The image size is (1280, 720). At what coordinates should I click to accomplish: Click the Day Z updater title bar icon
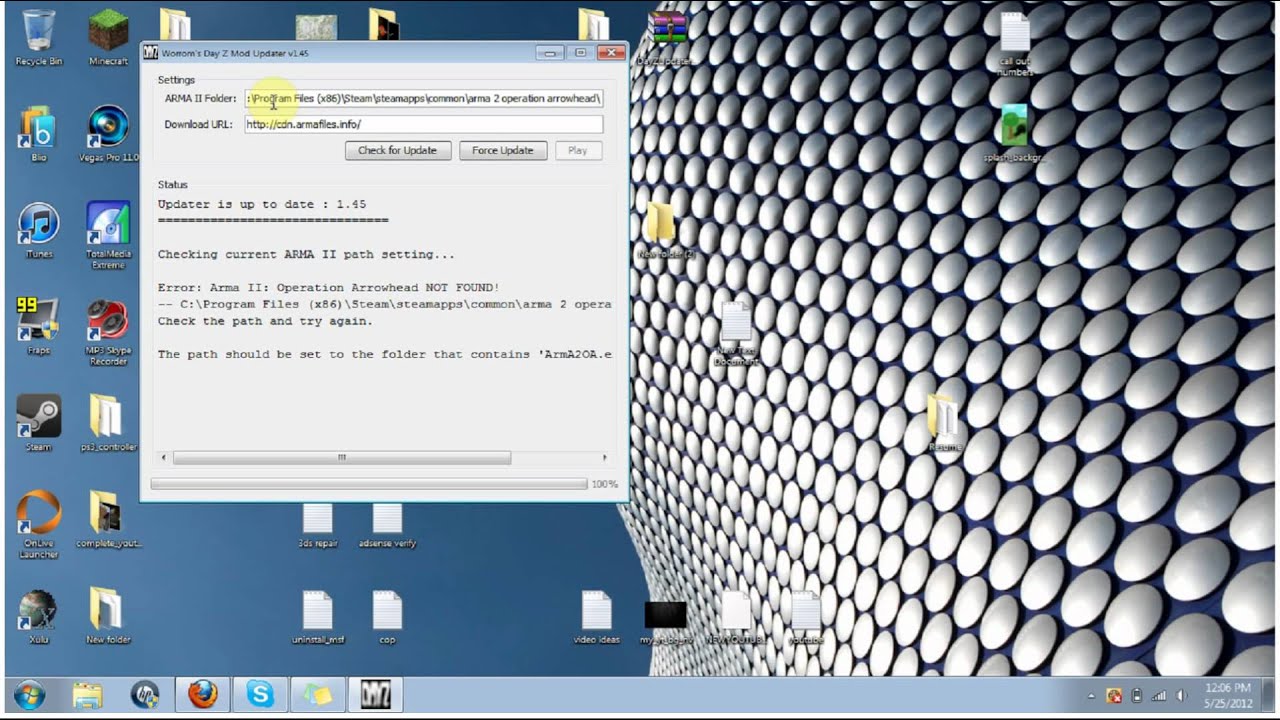point(151,52)
